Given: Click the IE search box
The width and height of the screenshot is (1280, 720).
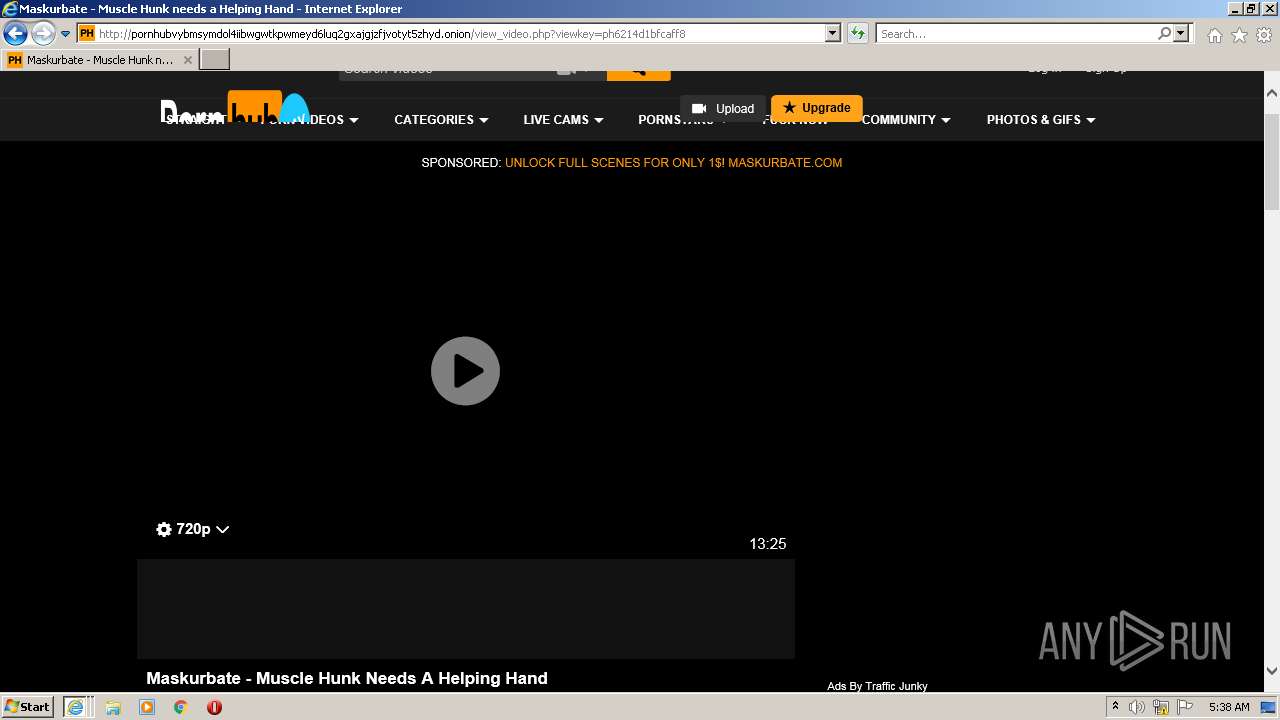Looking at the screenshot, I should tap(1015, 34).
